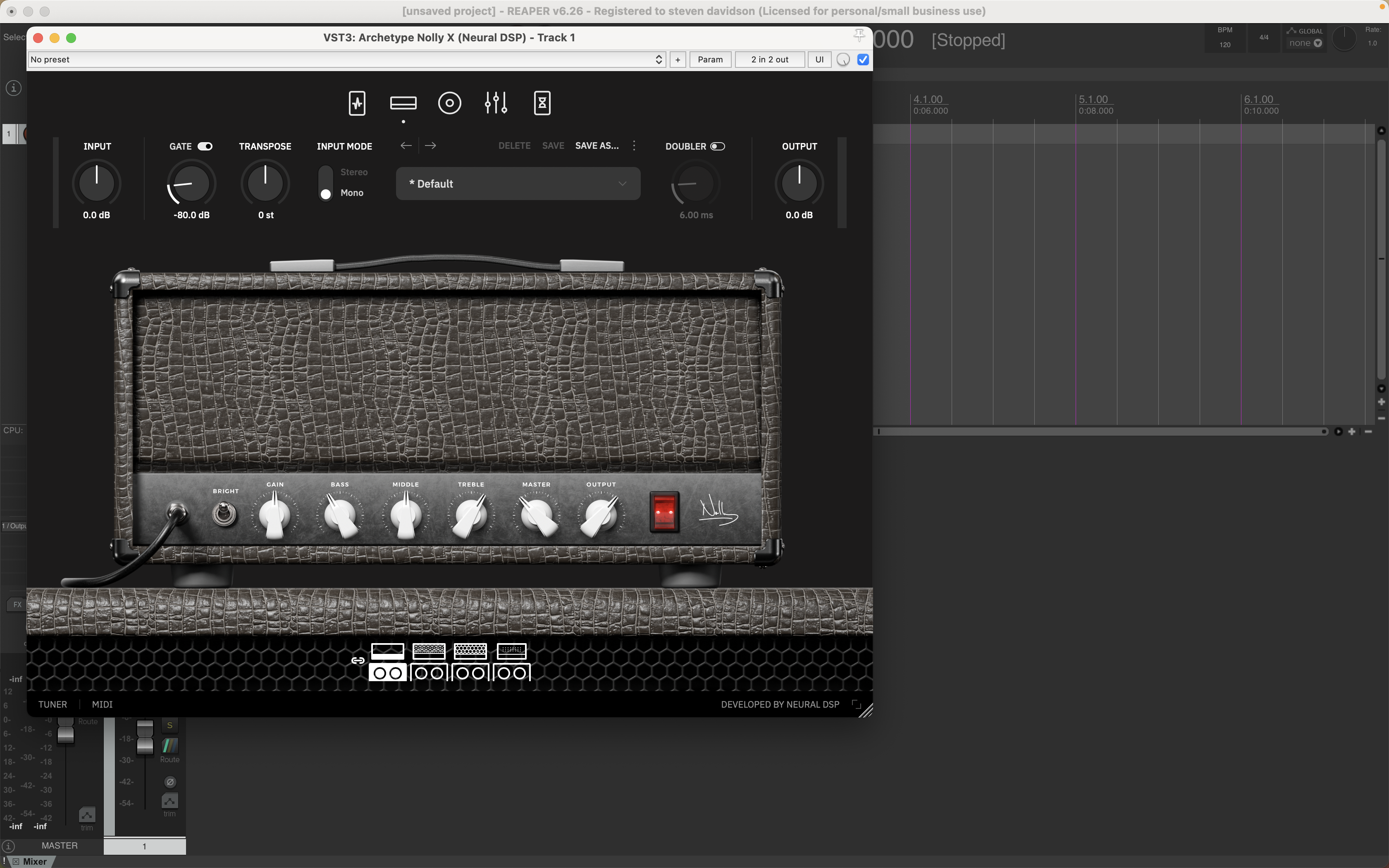1389x868 pixels.
Task: Click the amp-cab link chain icon
Action: tap(358, 660)
